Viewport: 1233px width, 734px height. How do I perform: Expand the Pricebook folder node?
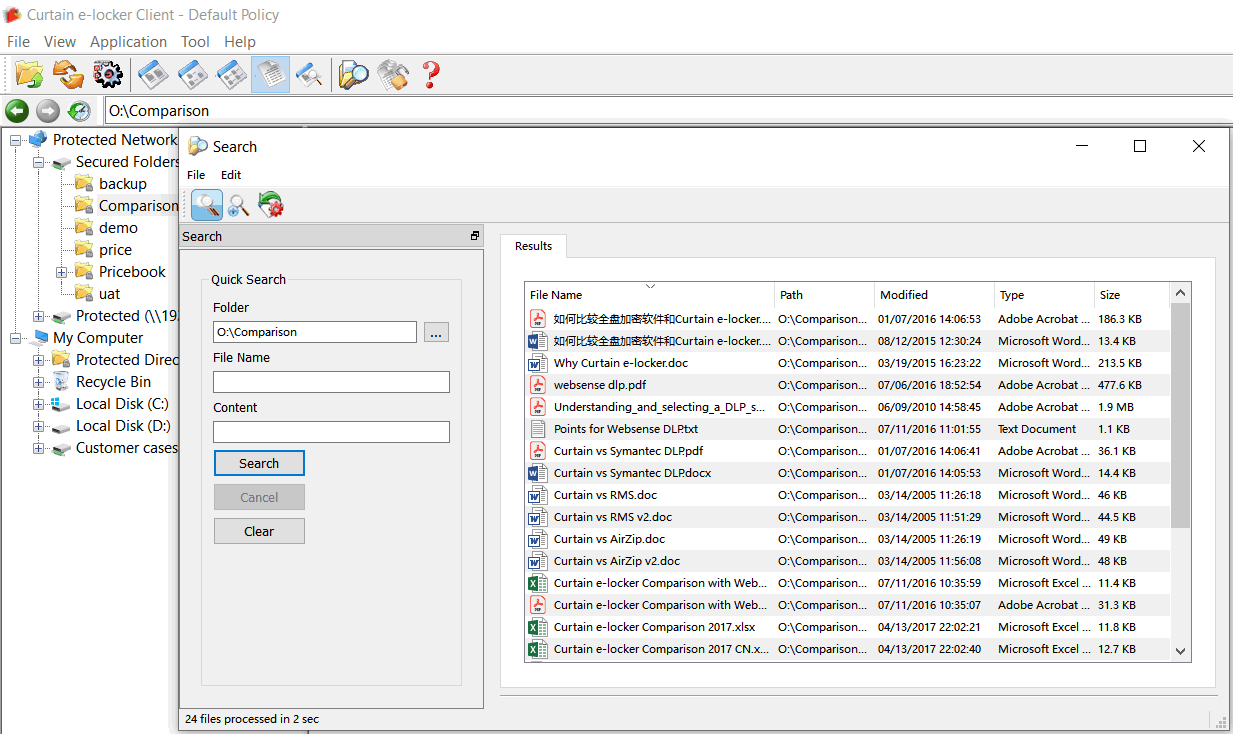coord(61,272)
